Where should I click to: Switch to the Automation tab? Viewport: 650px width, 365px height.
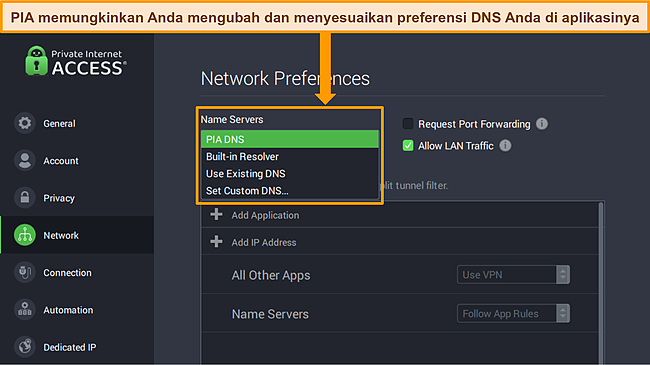pos(77,310)
